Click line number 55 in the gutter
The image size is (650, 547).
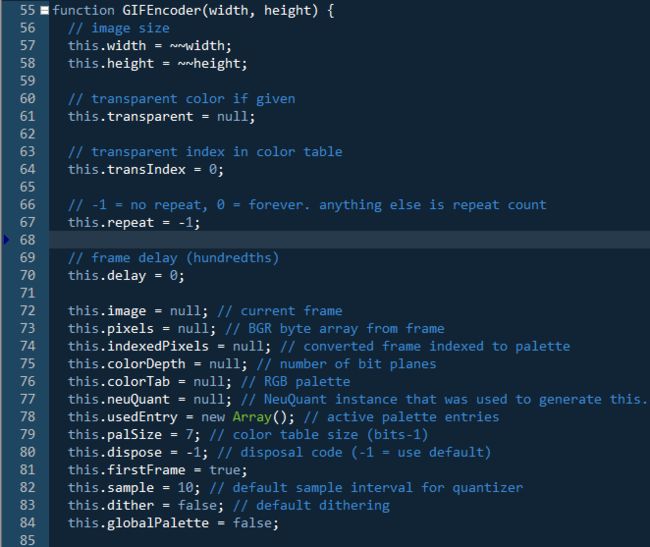point(27,10)
